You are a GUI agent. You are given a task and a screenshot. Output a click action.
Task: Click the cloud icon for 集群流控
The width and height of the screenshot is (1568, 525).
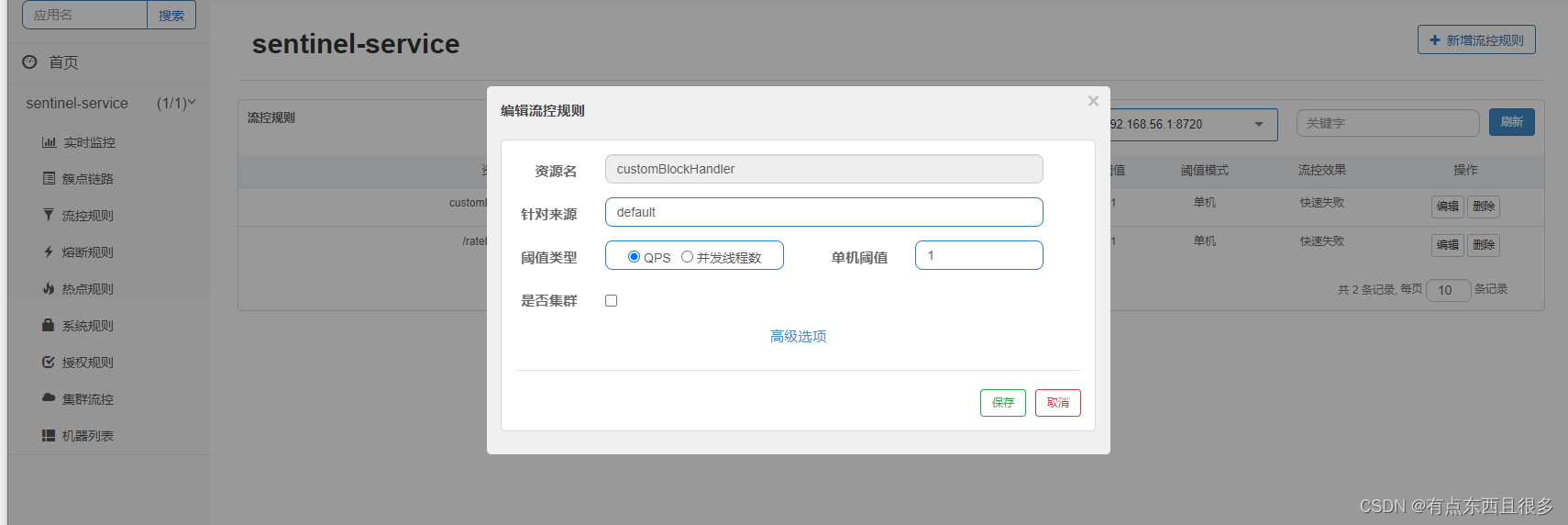pos(49,398)
